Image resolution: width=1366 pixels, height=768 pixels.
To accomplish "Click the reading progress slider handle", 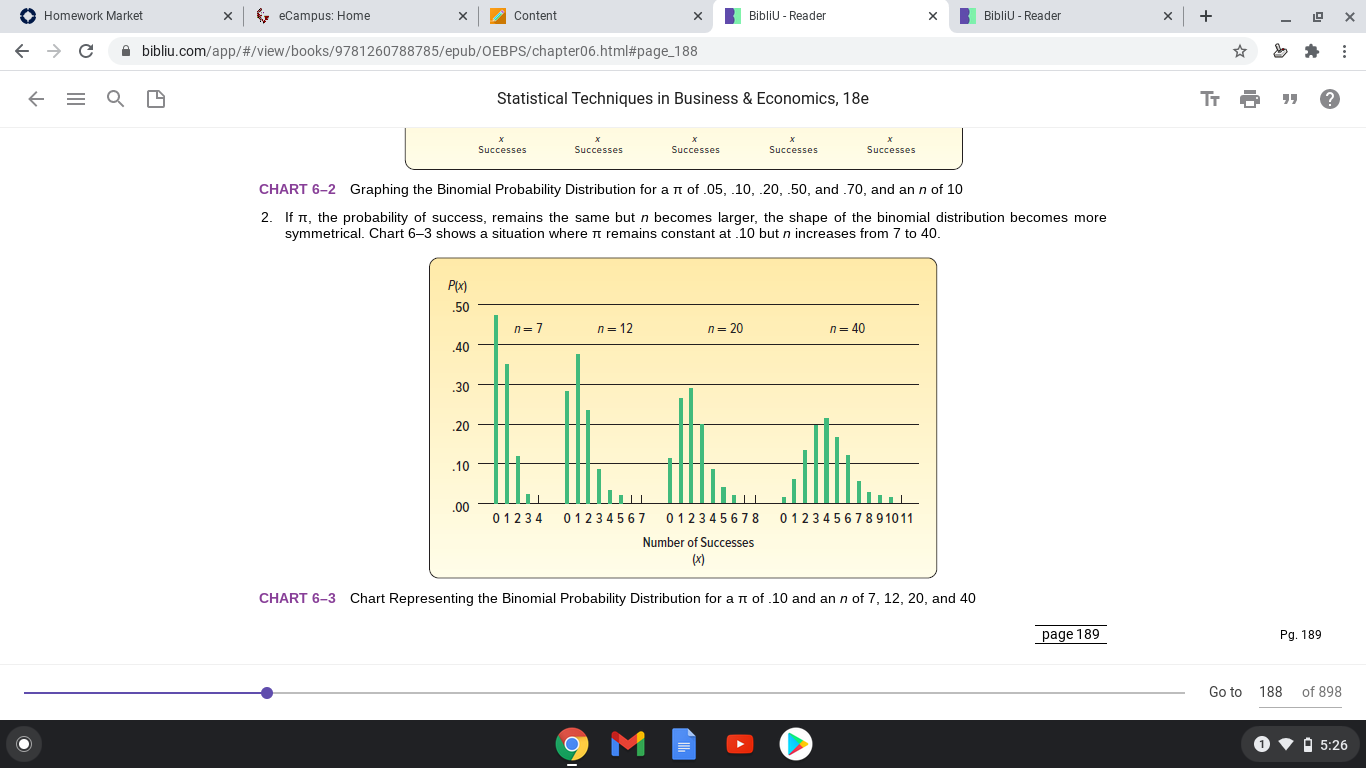I will pos(267,693).
